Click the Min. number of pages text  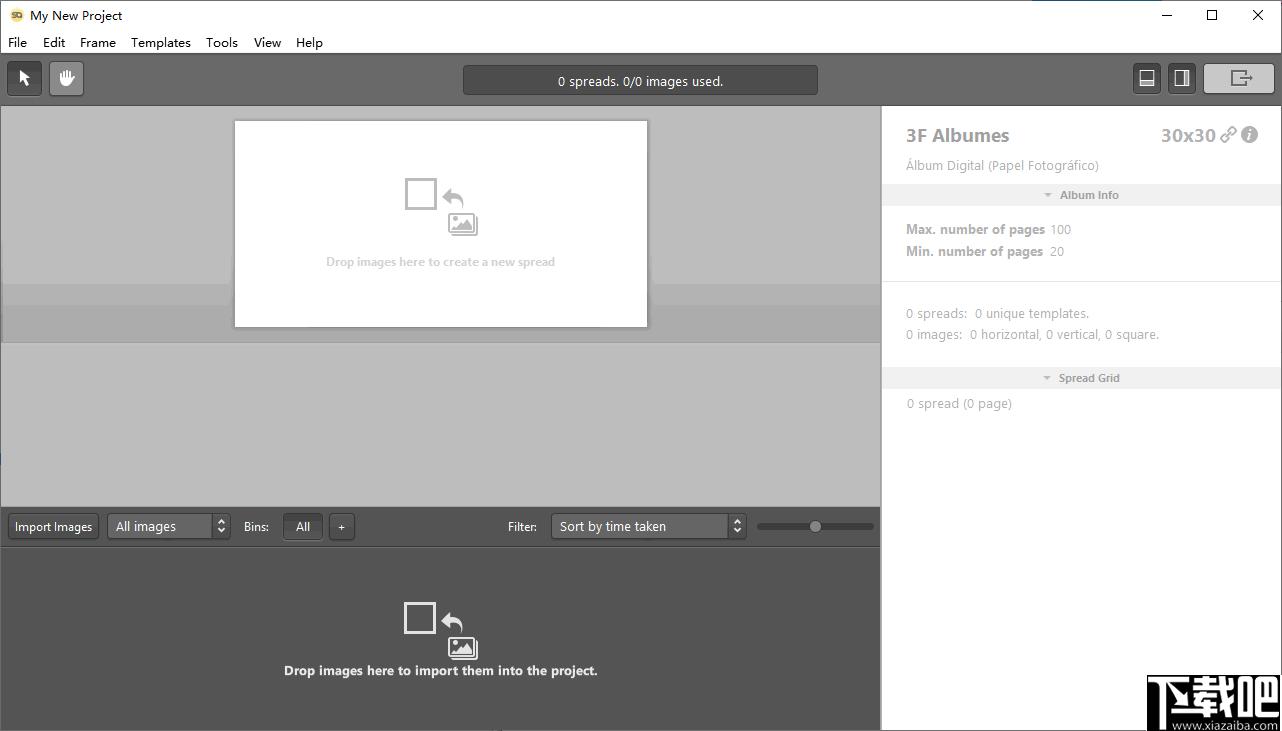pos(974,252)
